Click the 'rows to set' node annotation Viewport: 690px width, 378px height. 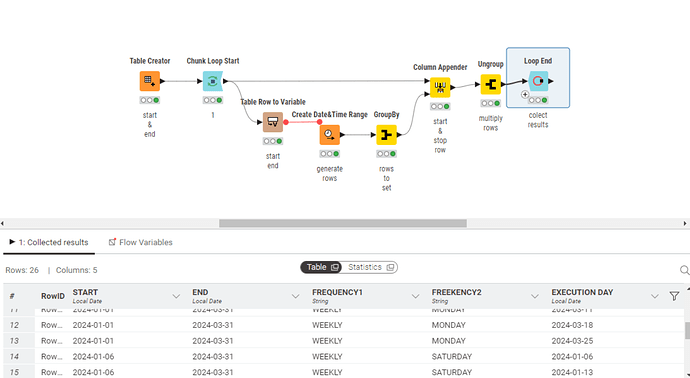tap(386, 178)
